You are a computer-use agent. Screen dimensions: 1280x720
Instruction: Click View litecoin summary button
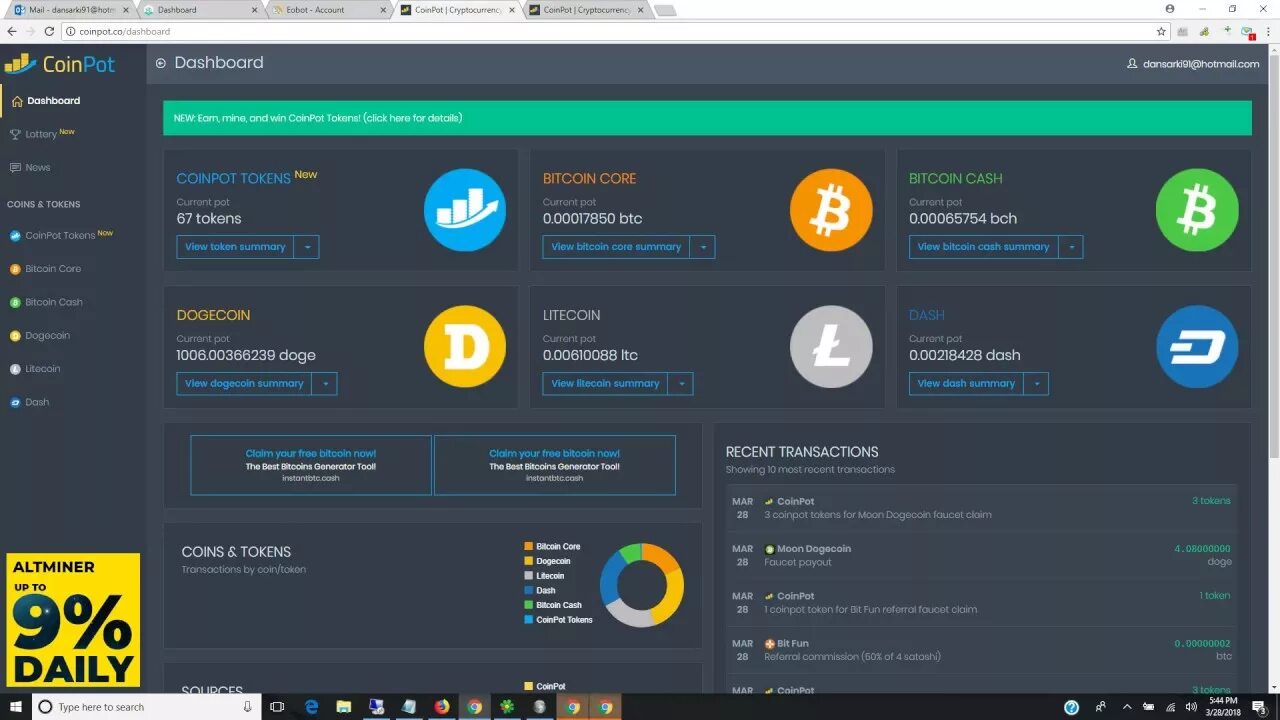[x=605, y=383]
